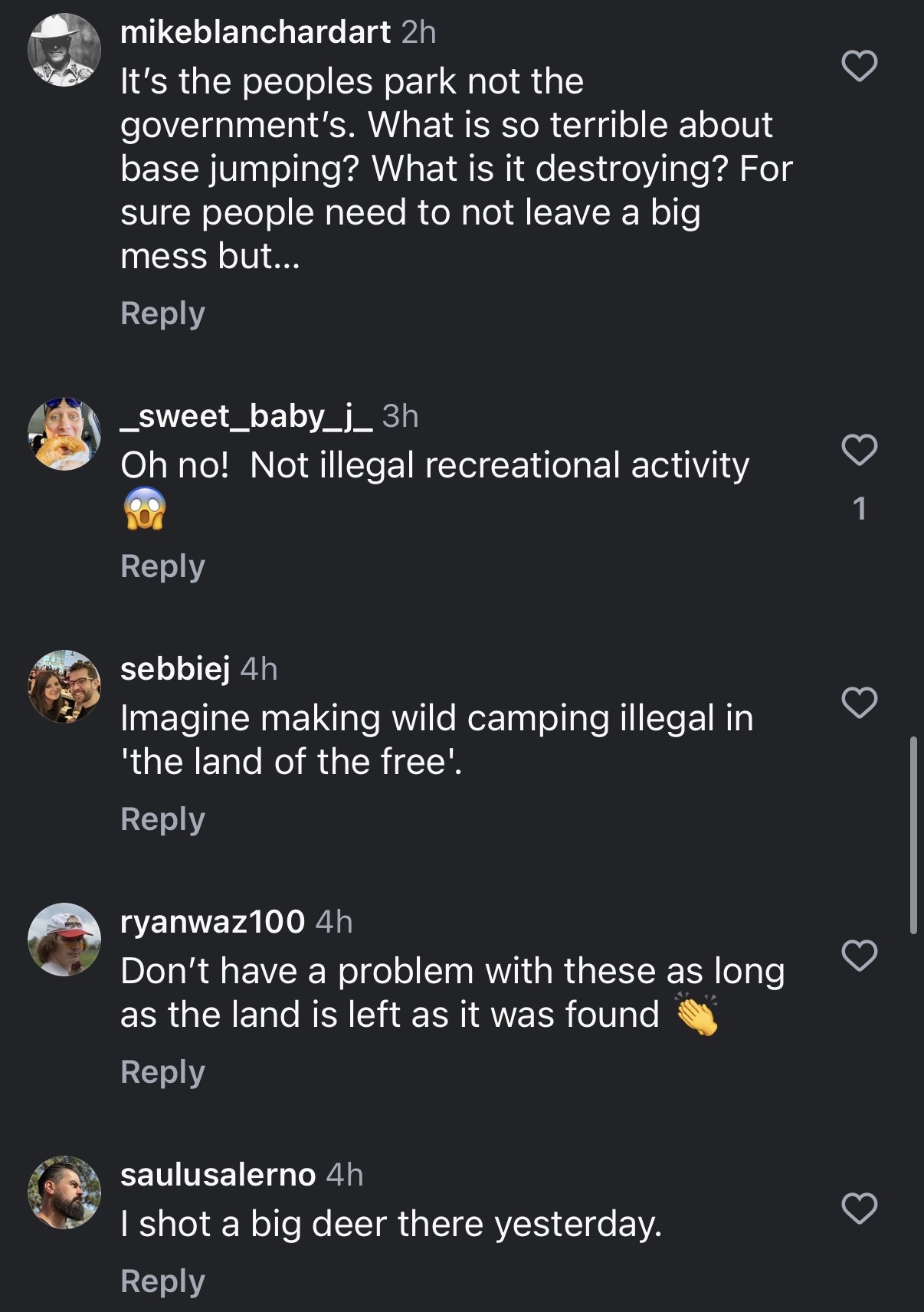Reply to mikeblanchardart's base jumping comment
The height and width of the screenshot is (1312, 924).
162,313
